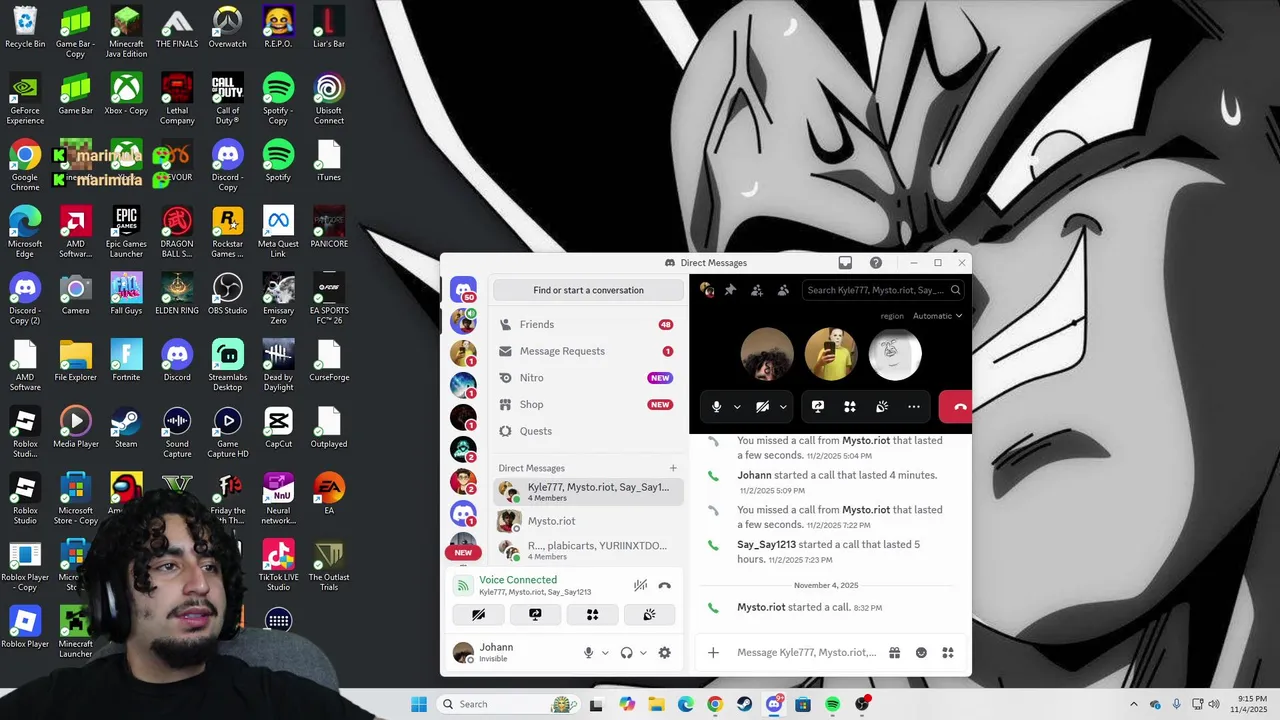This screenshot has width=1280, height=720.
Task: Click OBS Studio desktop icon
Action: click(x=228, y=295)
